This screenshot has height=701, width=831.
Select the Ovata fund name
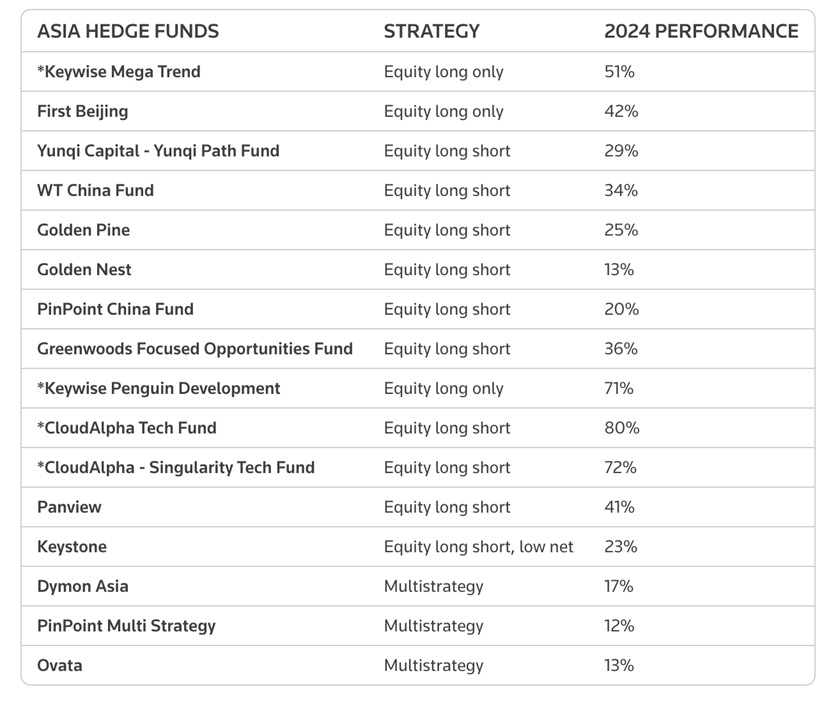click(x=59, y=665)
